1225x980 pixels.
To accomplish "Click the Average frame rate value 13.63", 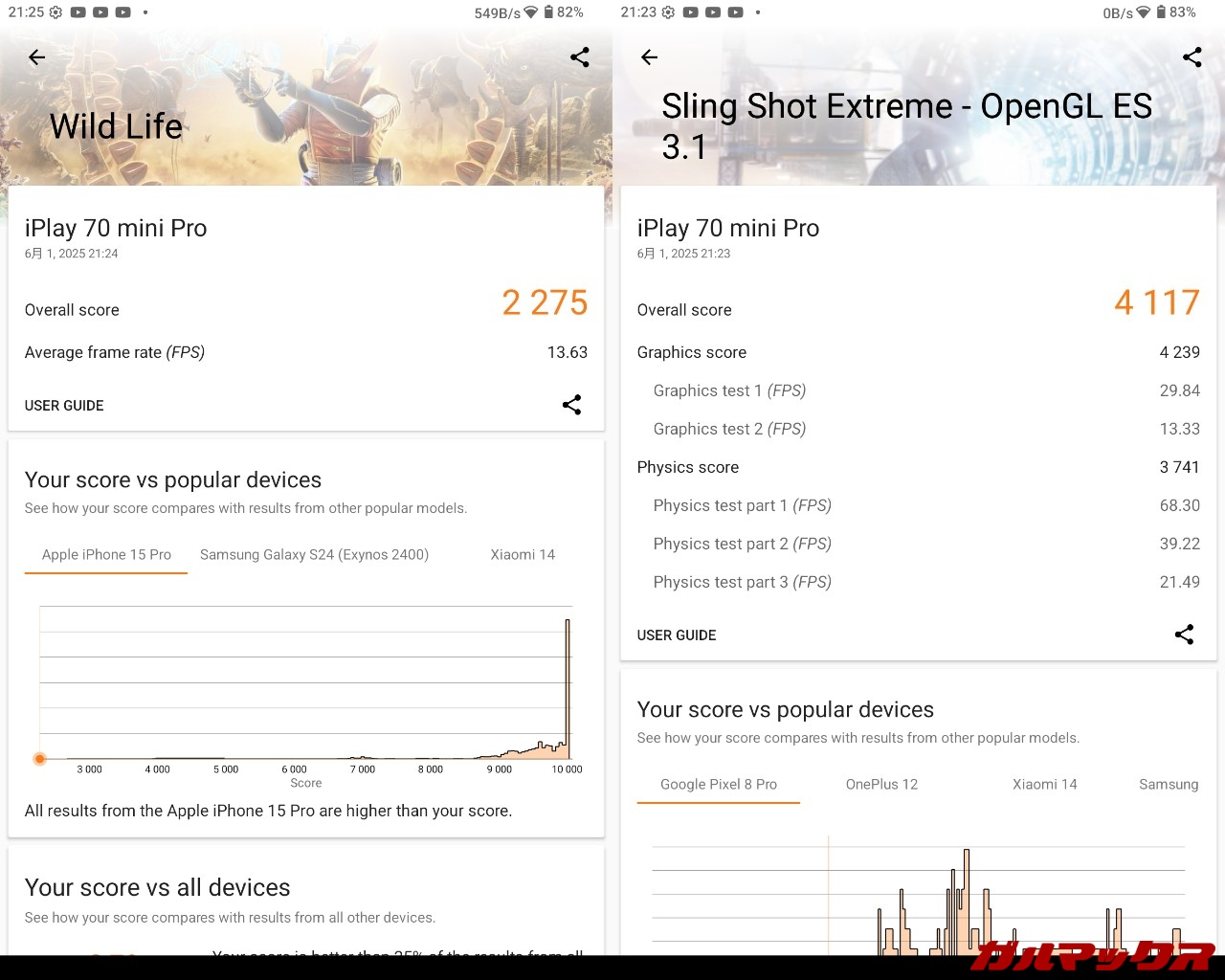I will (x=568, y=352).
